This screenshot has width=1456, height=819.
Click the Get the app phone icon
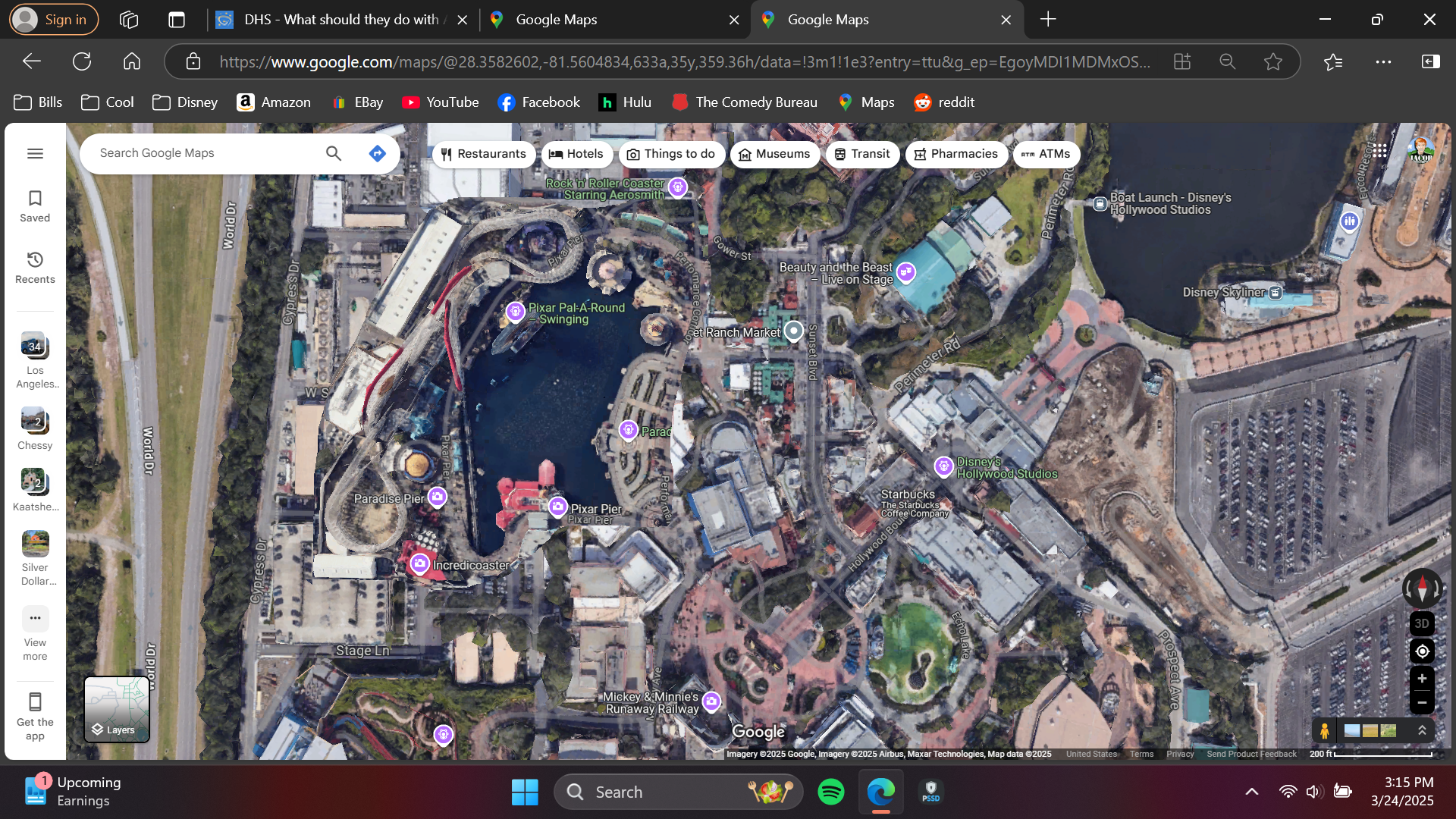(35, 701)
